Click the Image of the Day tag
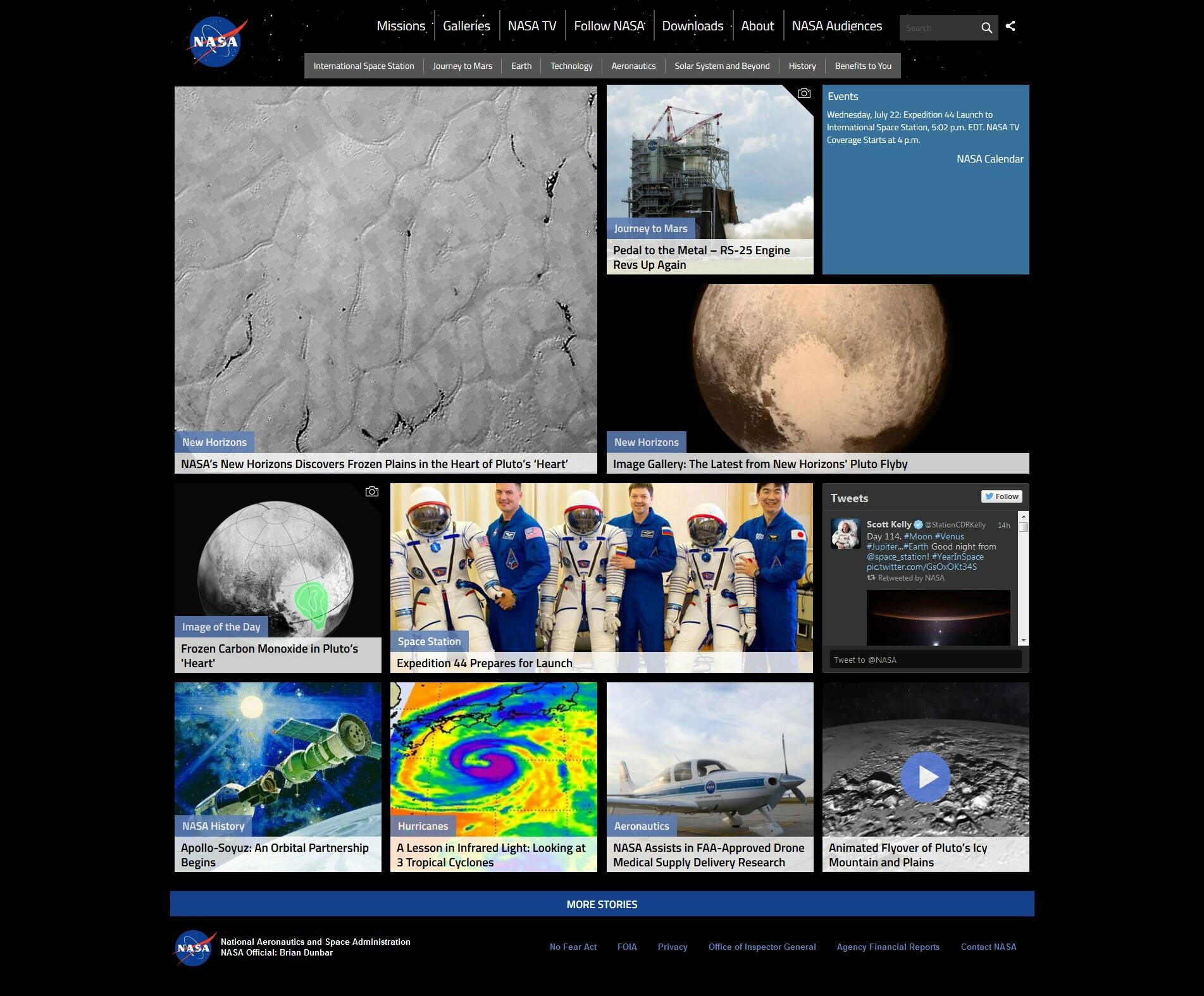The height and width of the screenshot is (996, 1204). (221, 627)
